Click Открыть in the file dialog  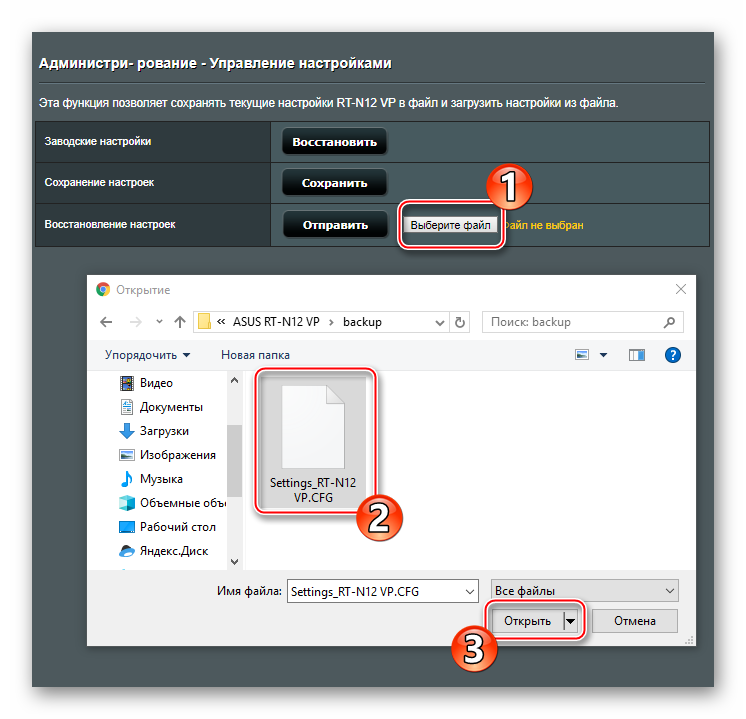point(527,621)
